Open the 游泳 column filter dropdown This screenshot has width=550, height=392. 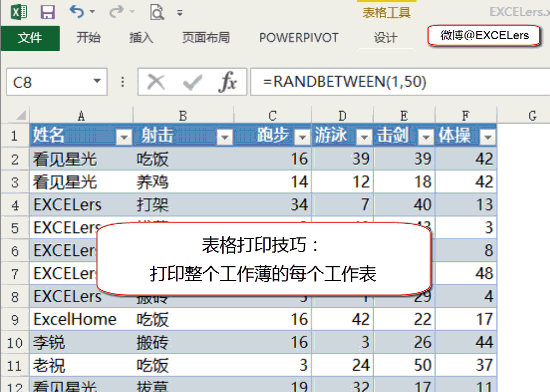(x=364, y=137)
